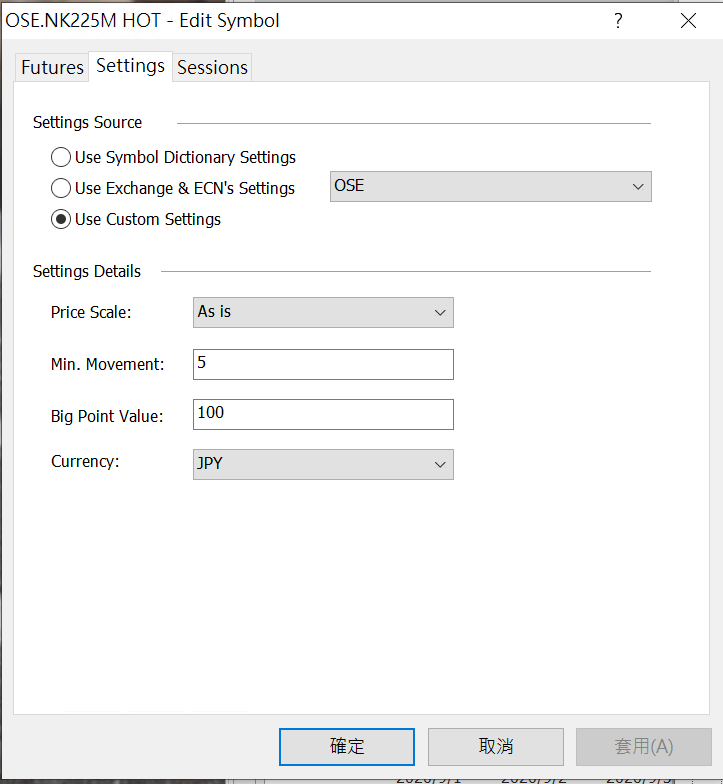Click the Price Scale chevron arrow
723x784 pixels.
[440, 313]
